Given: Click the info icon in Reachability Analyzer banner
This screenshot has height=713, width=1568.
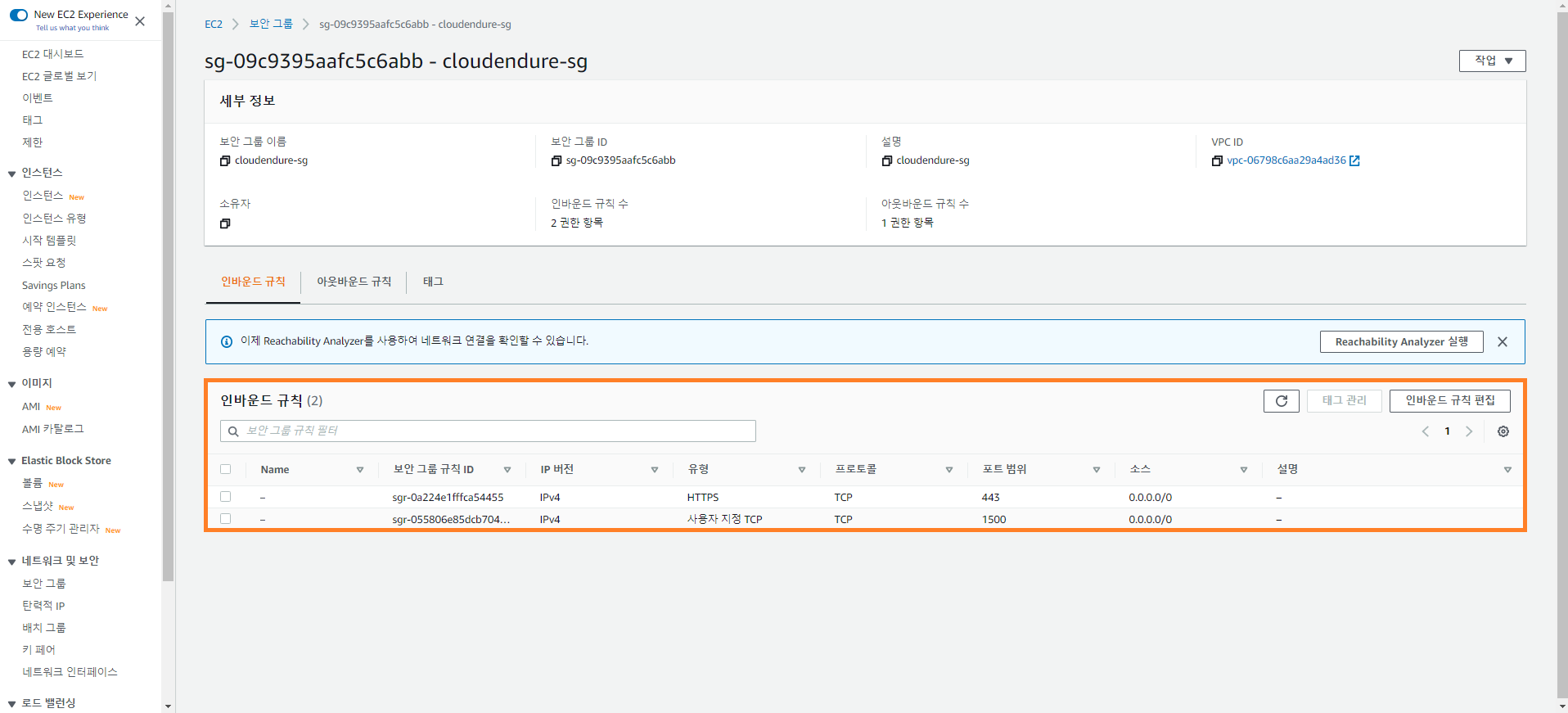Looking at the screenshot, I should [227, 341].
